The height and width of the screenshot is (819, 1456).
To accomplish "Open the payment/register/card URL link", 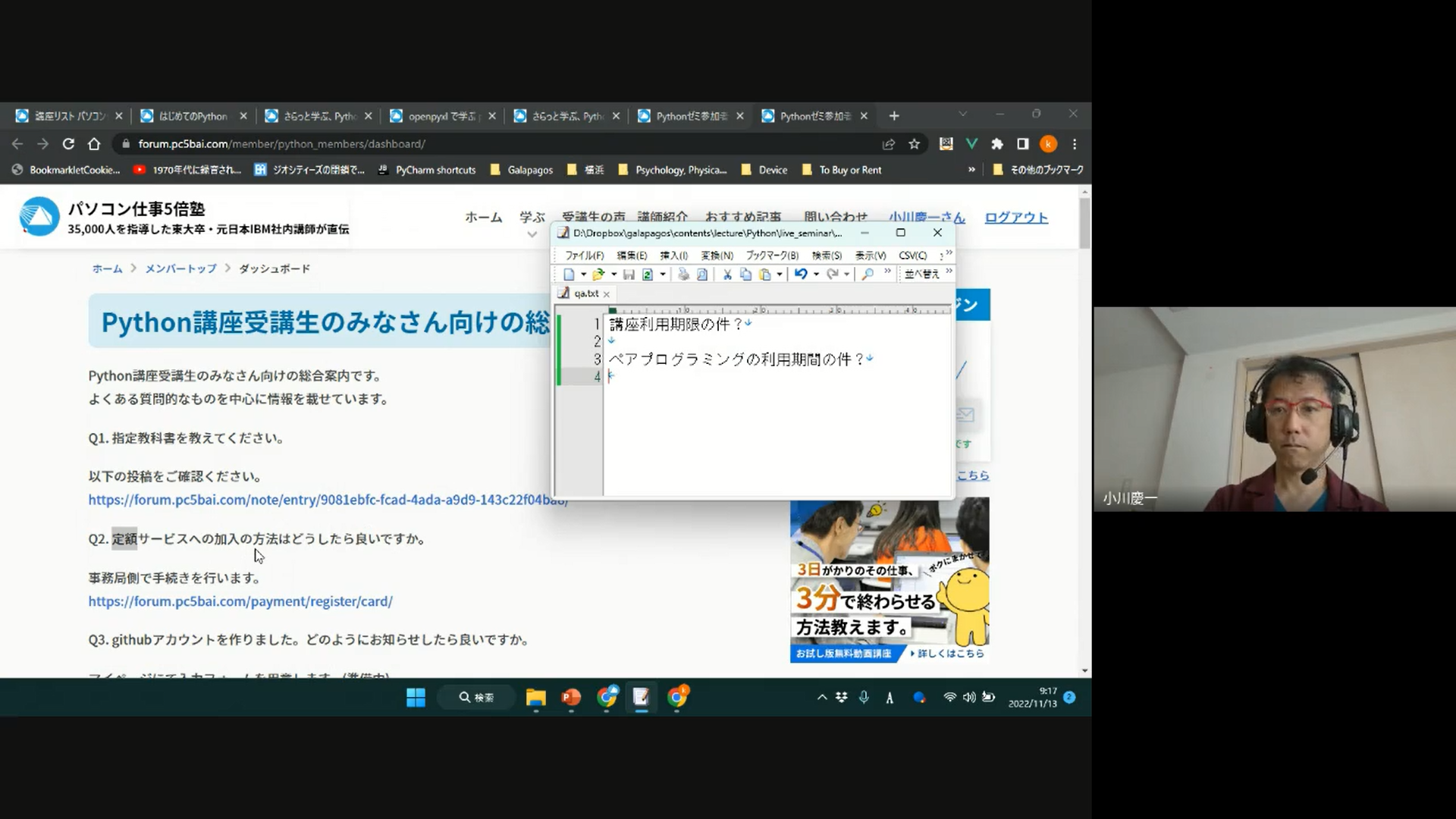I will point(240,601).
